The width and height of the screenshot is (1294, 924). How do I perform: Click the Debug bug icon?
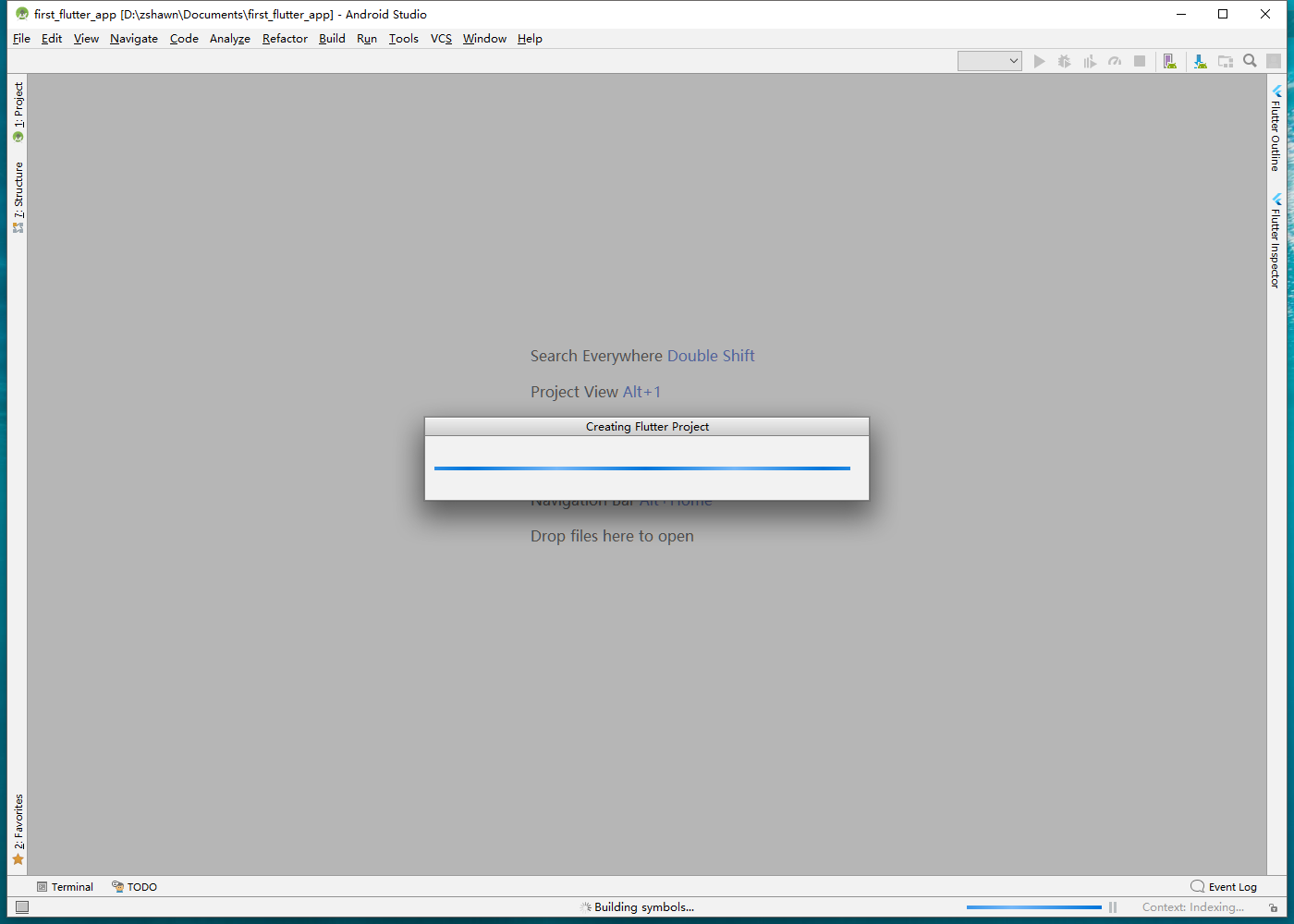1065,61
